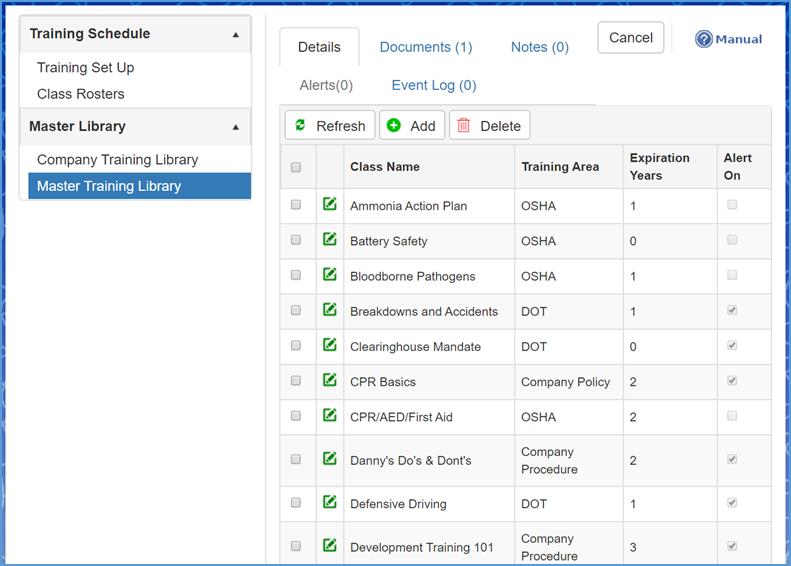Edit the Danny's Do's & Dont's row
Image resolution: width=791 pixels, height=566 pixels.
(329, 459)
